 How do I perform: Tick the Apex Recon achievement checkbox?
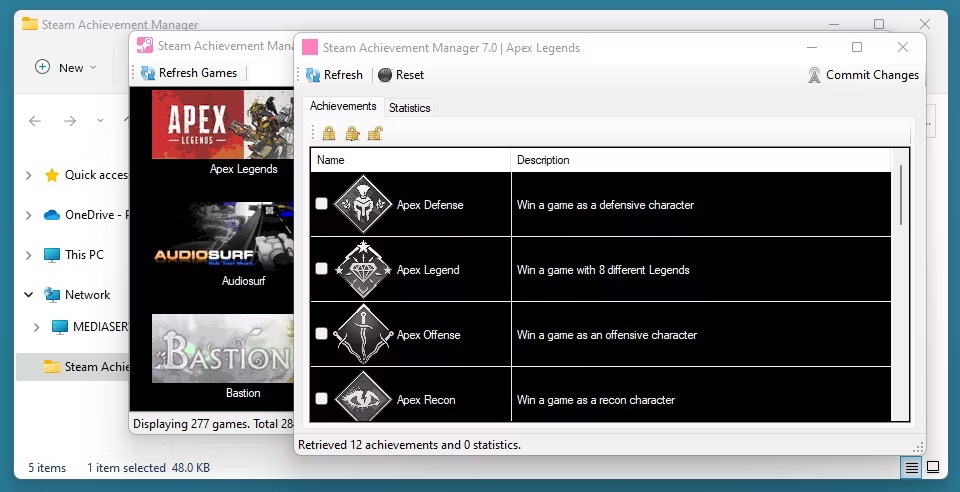point(321,398)
